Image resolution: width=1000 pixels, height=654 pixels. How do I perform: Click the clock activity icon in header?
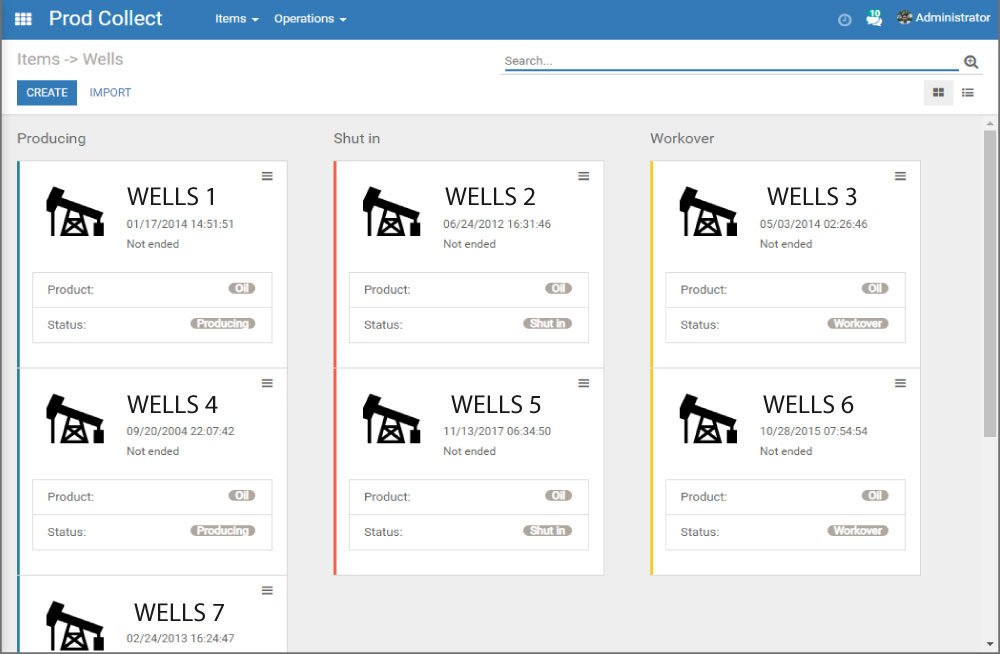(844, 19)
